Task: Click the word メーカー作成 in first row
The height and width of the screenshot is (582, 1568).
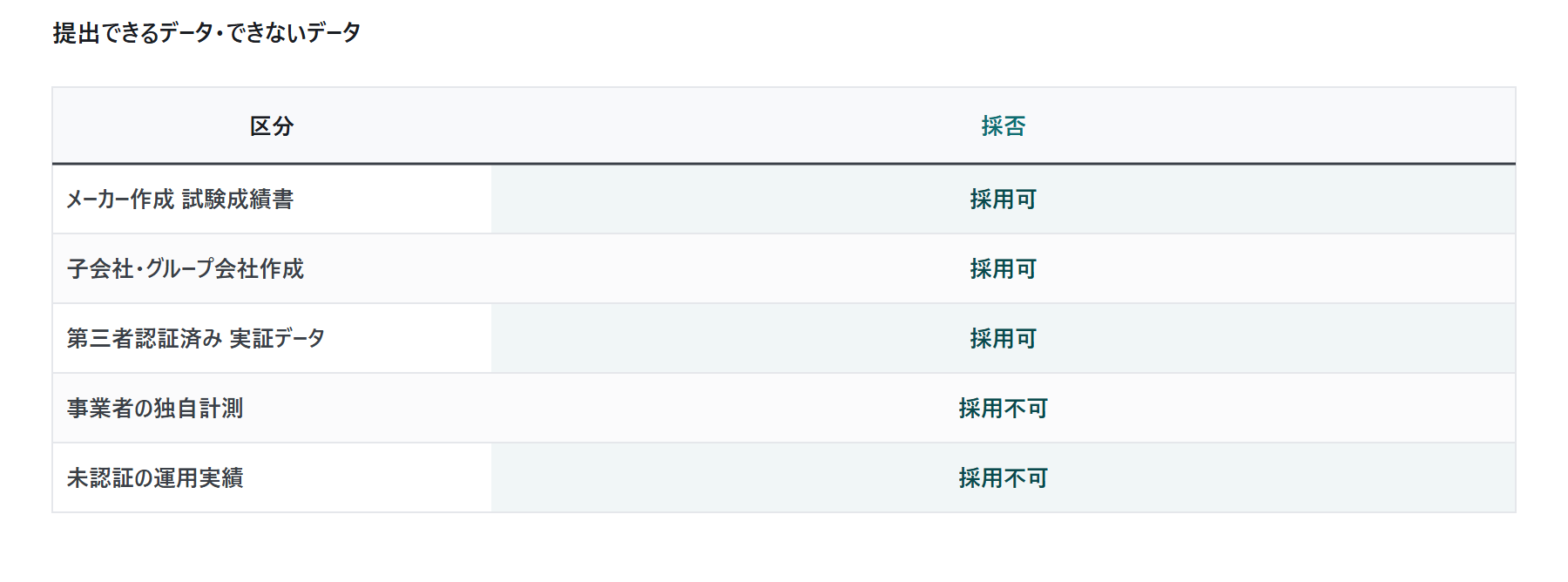Action: click(x=120, y=200)
